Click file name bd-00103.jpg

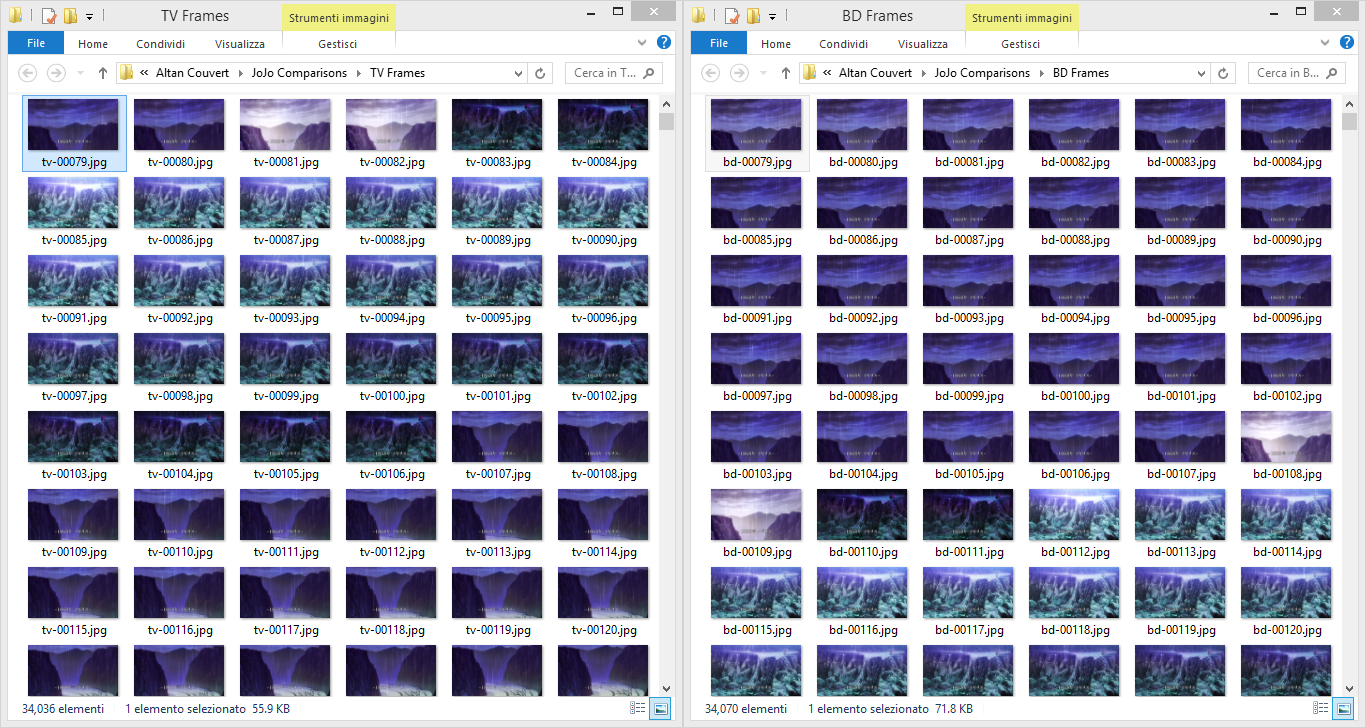pyautogui.click(x=756, y=474)
